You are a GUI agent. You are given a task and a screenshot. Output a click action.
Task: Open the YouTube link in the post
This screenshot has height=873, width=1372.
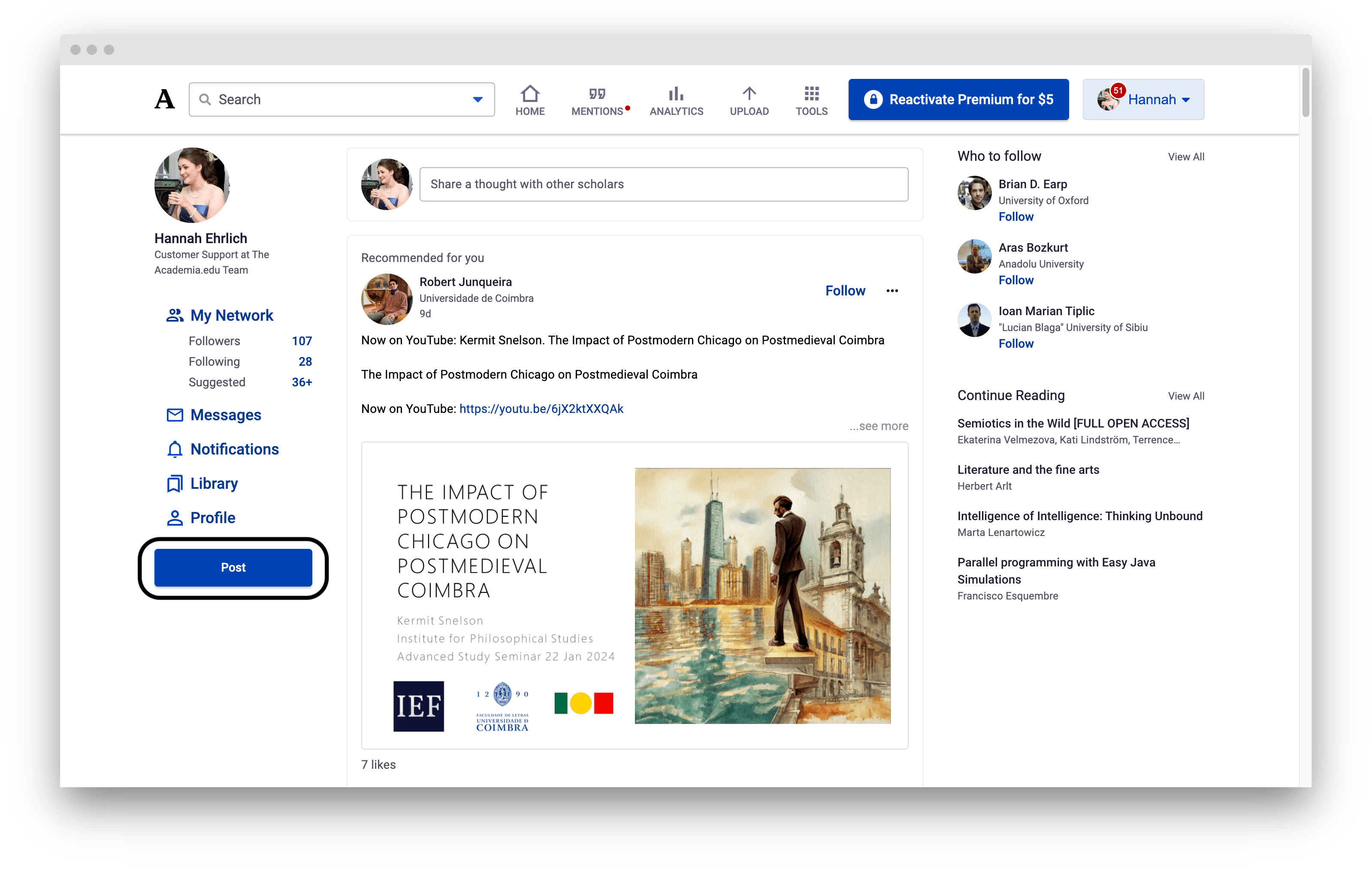tap(541, 409)
